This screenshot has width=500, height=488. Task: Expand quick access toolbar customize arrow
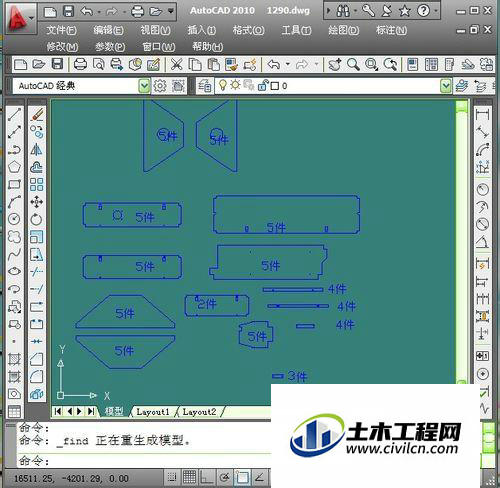point(171,11)
